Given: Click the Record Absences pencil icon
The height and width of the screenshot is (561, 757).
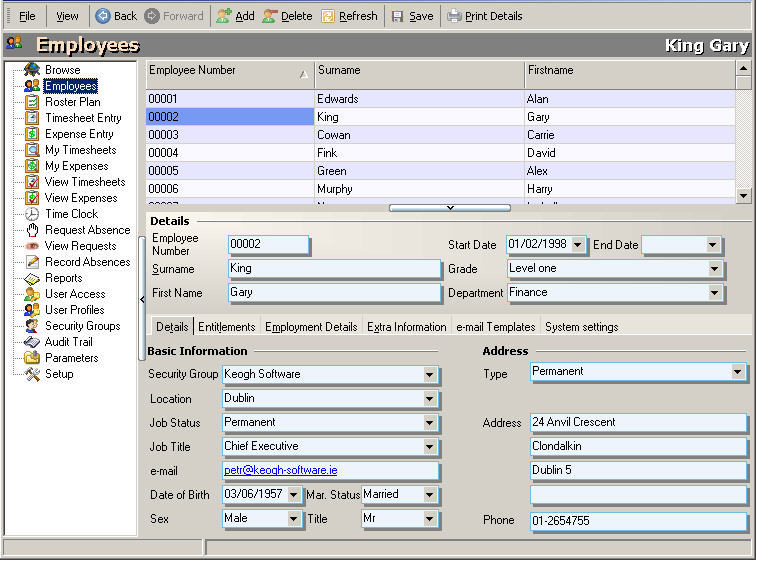Looking at the screenshot, I should (x=32, y=261).
